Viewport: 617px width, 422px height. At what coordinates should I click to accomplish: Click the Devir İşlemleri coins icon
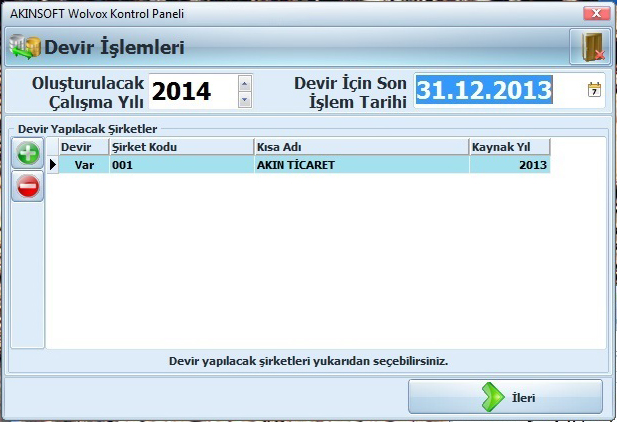point(25,47)
